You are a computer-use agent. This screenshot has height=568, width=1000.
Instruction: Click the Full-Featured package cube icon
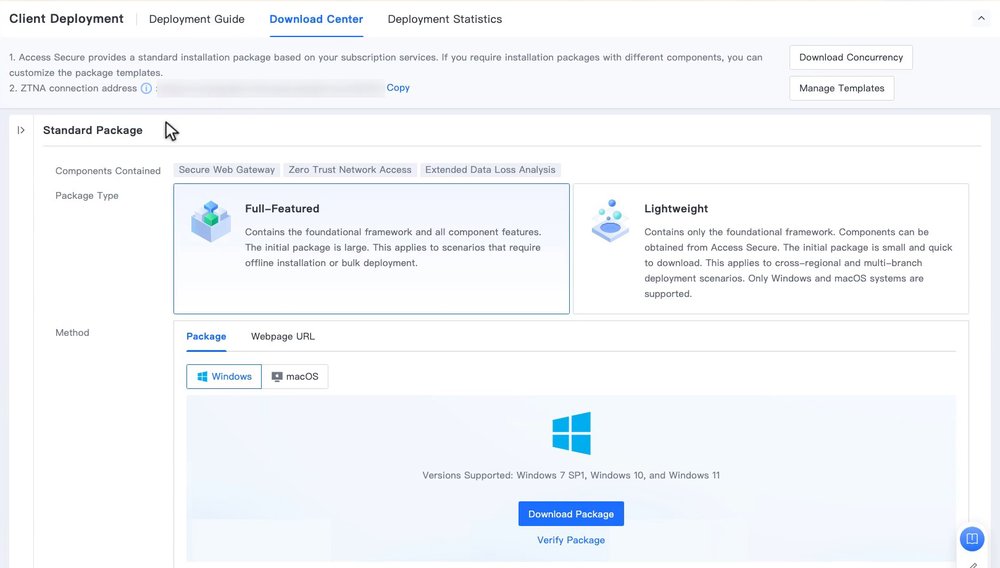point(210,221)
